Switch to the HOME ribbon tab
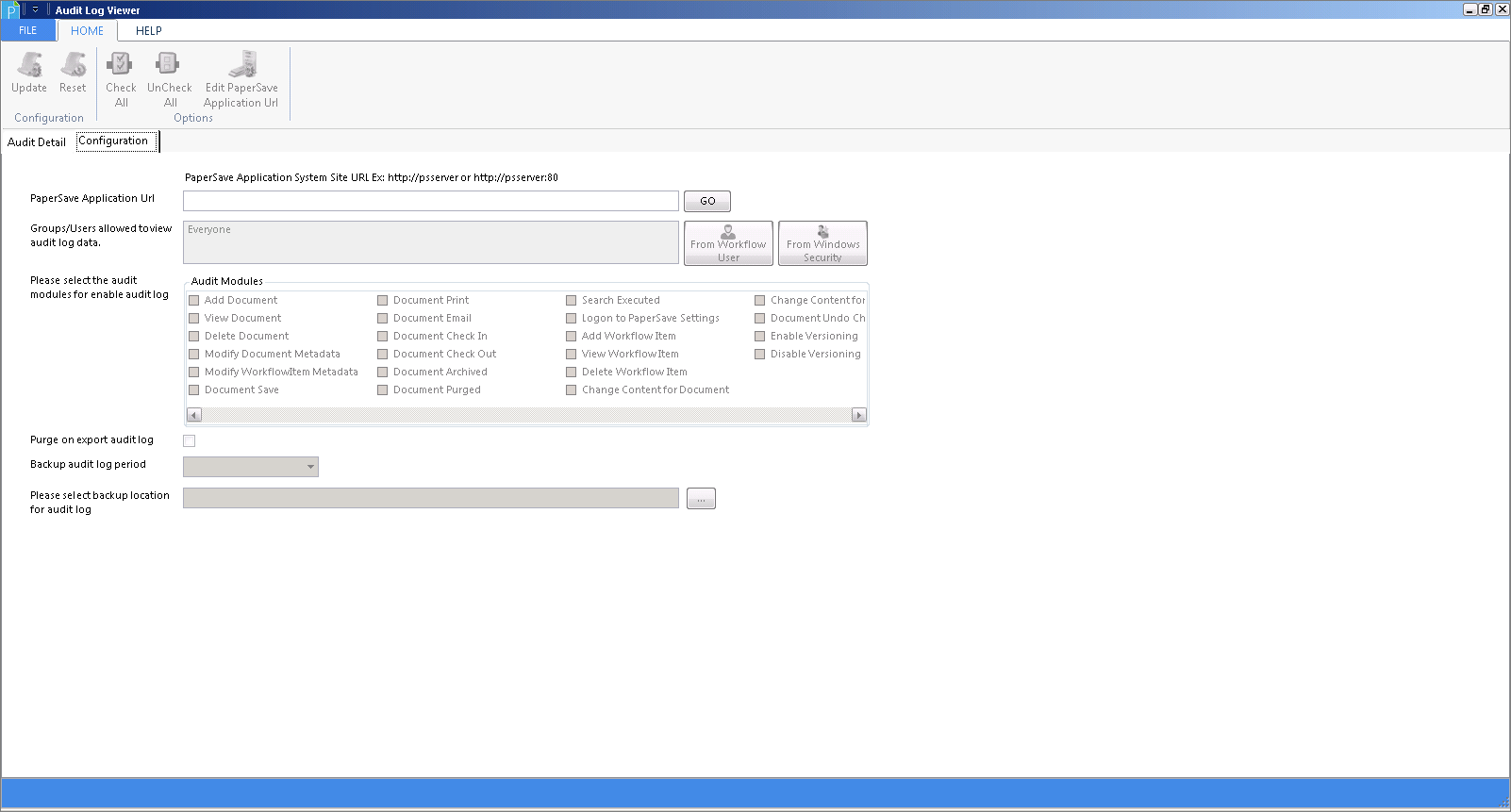The width and height of the screenshot is (1511, 812). coord(88,30)
